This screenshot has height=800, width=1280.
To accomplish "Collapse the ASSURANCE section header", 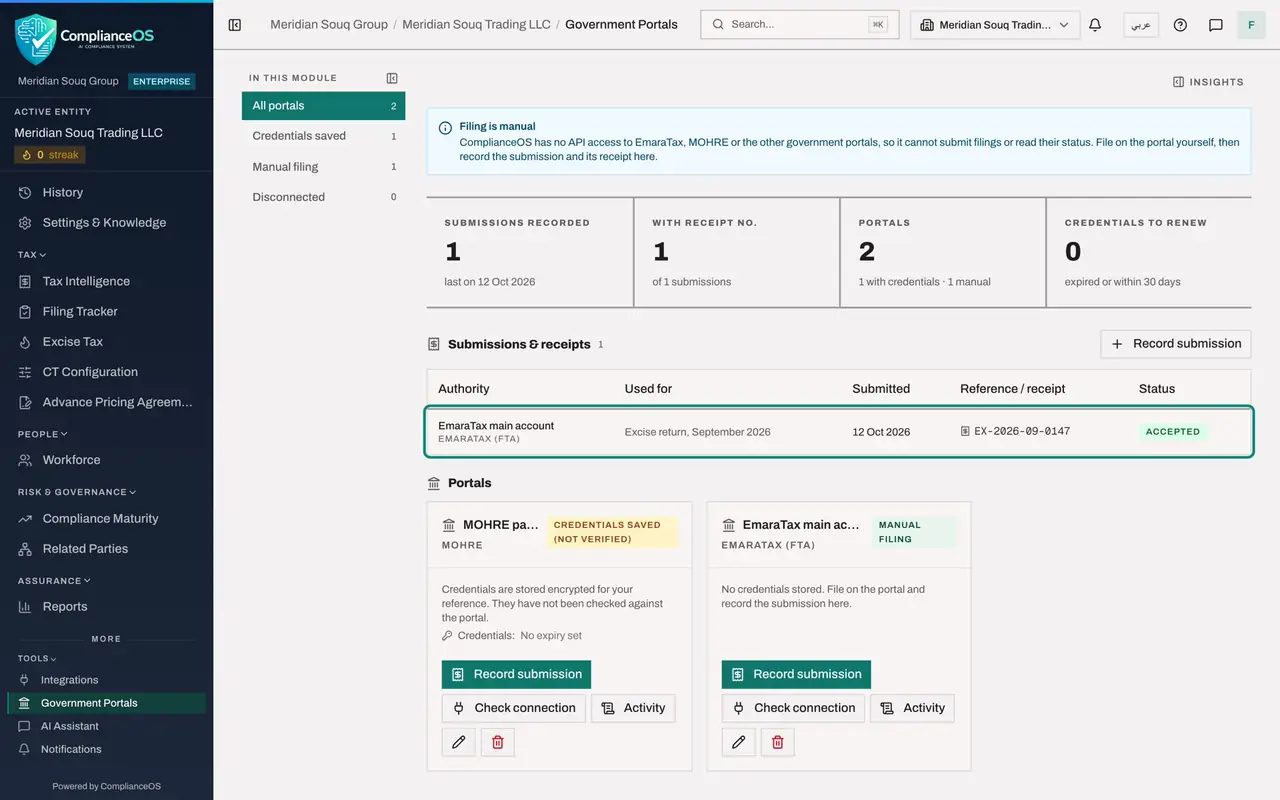I will pos(54,580).
